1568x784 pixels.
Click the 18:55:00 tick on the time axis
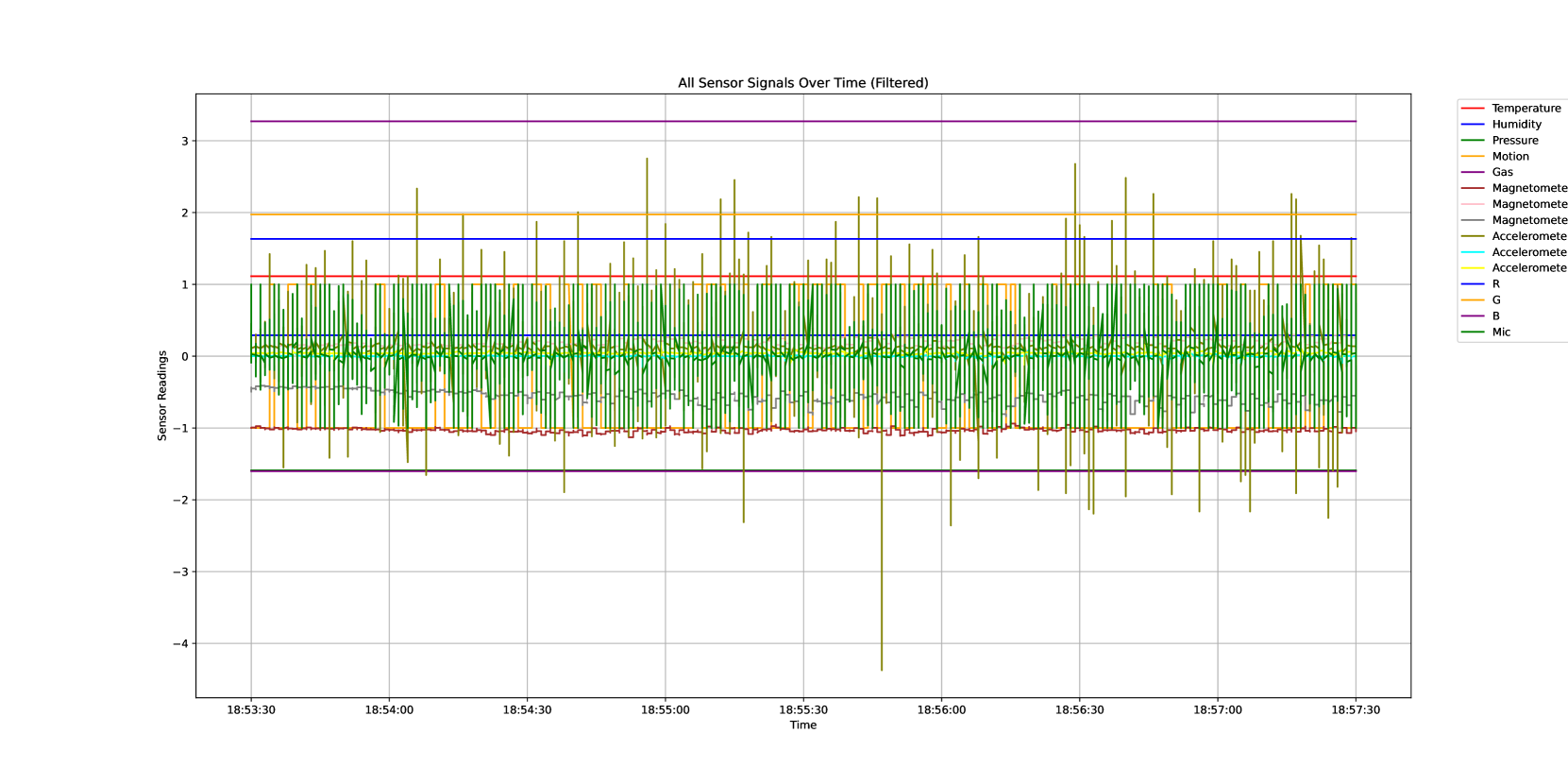(665, 710)
